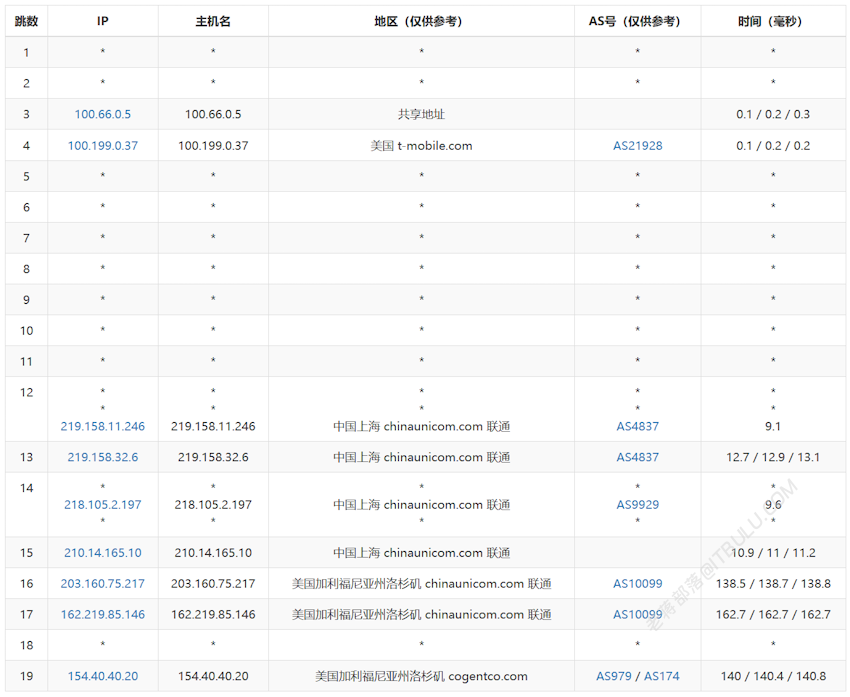Screen dimensions: 850x697
Task: Click the 共享地址 region cell
Action: click(x=421, y=114)
